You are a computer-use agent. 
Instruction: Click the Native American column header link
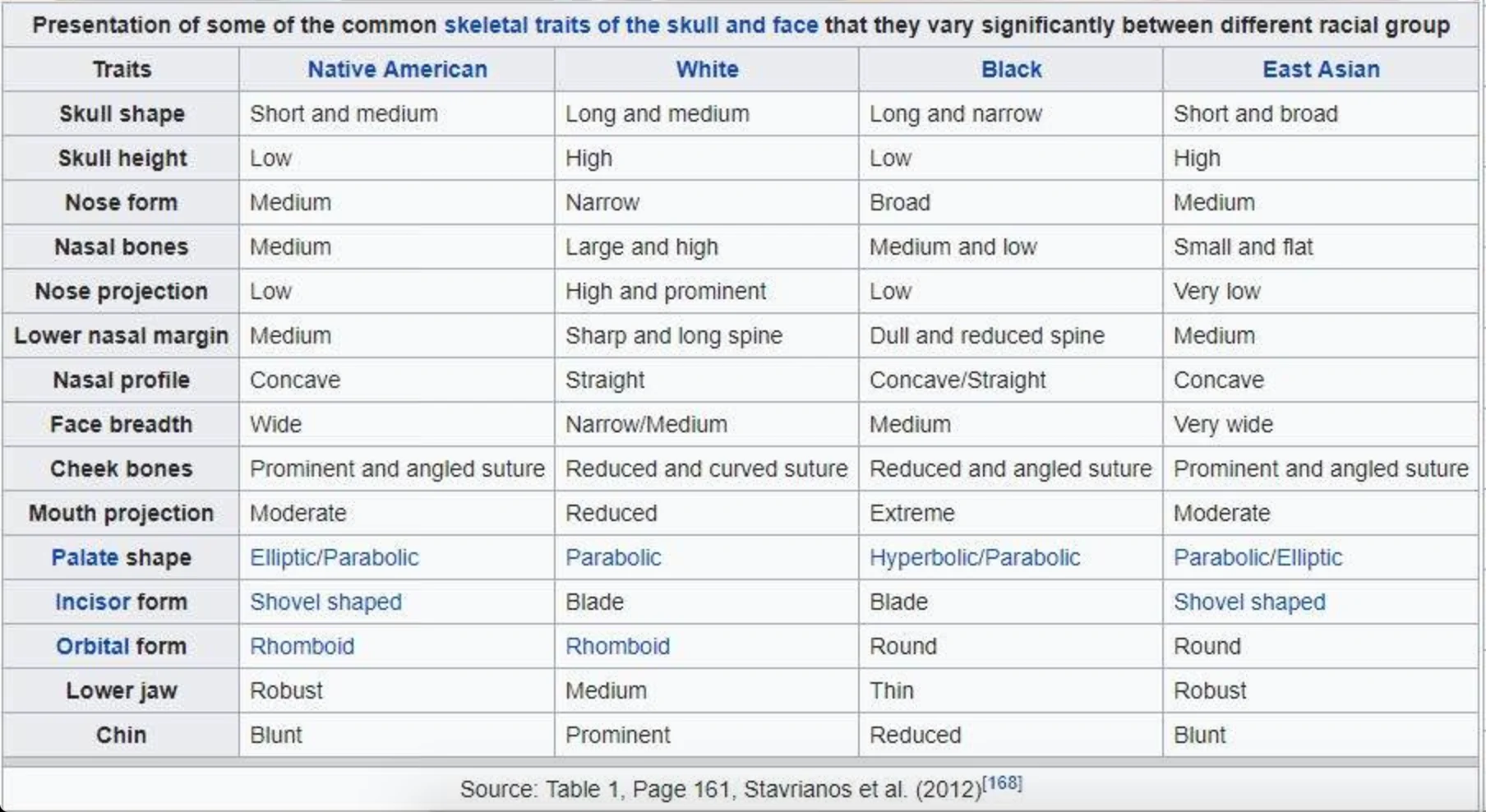(x=398, y=70)
